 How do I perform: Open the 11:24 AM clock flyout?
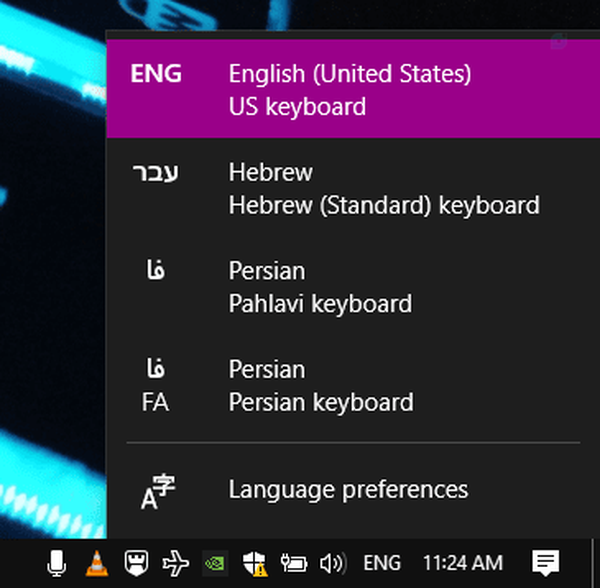pyautogui.click(x=463, y=563)
